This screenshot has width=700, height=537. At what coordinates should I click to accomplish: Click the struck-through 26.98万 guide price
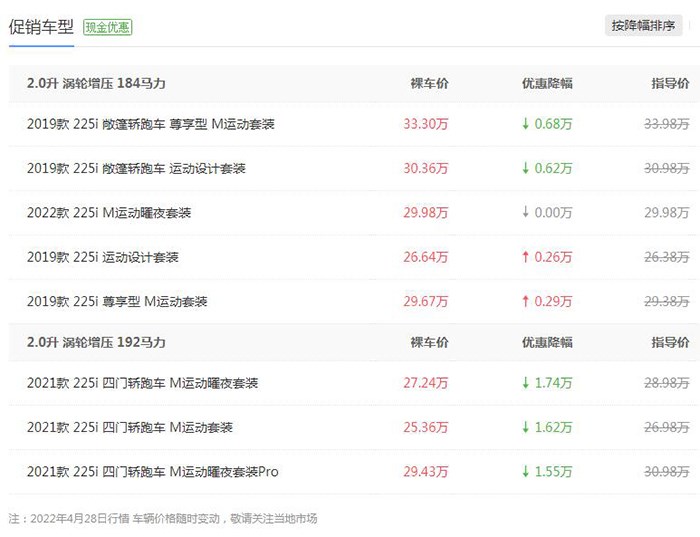[667, 427]
